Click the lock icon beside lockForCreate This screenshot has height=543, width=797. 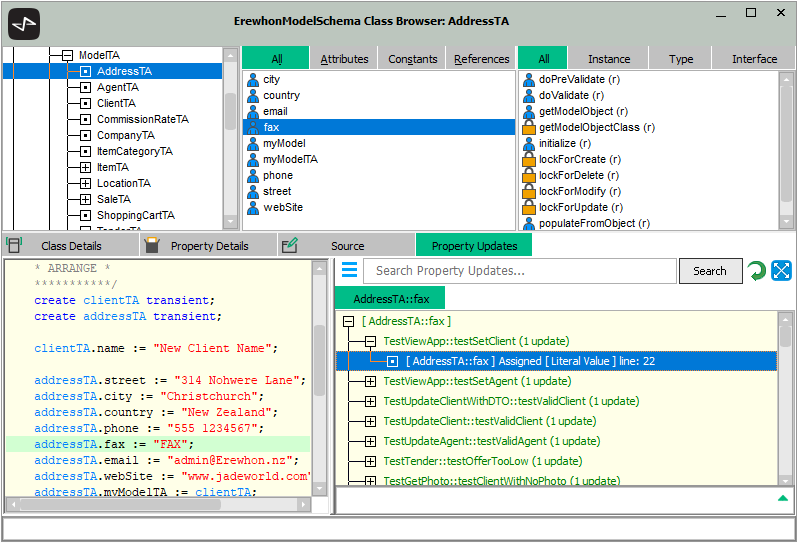point(529,159)
